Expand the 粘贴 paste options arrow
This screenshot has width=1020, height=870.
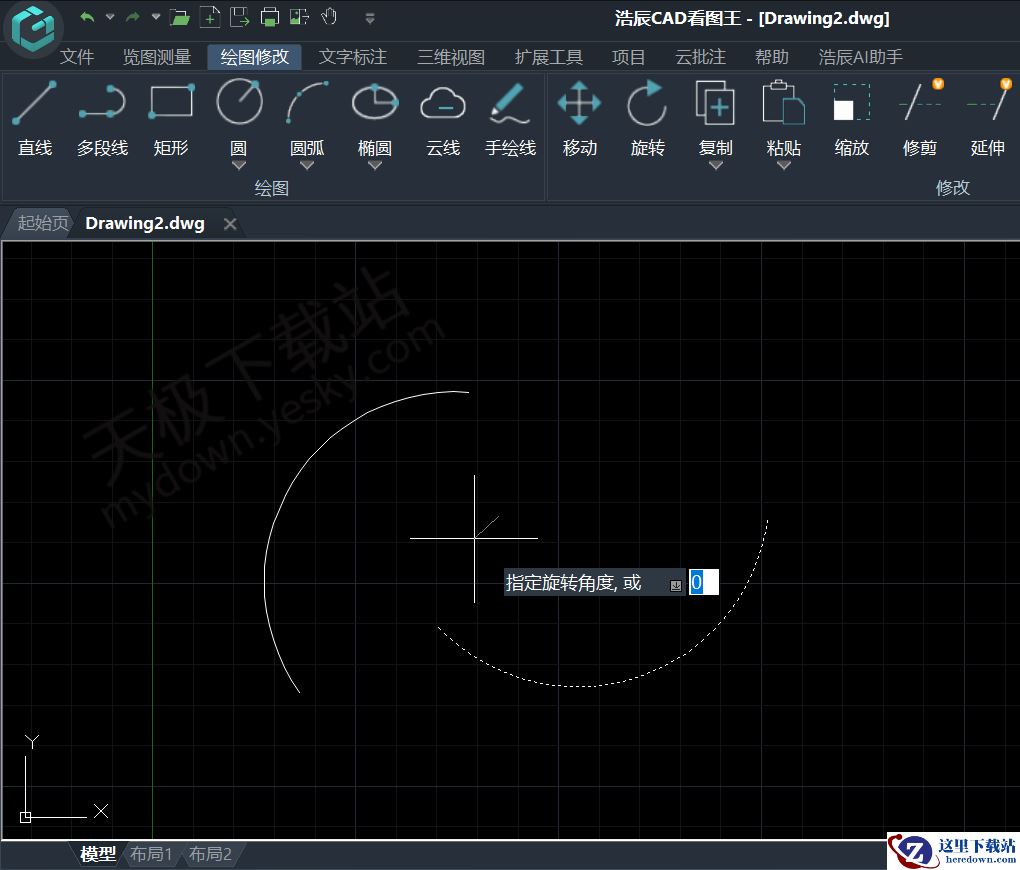pos(784,165)
